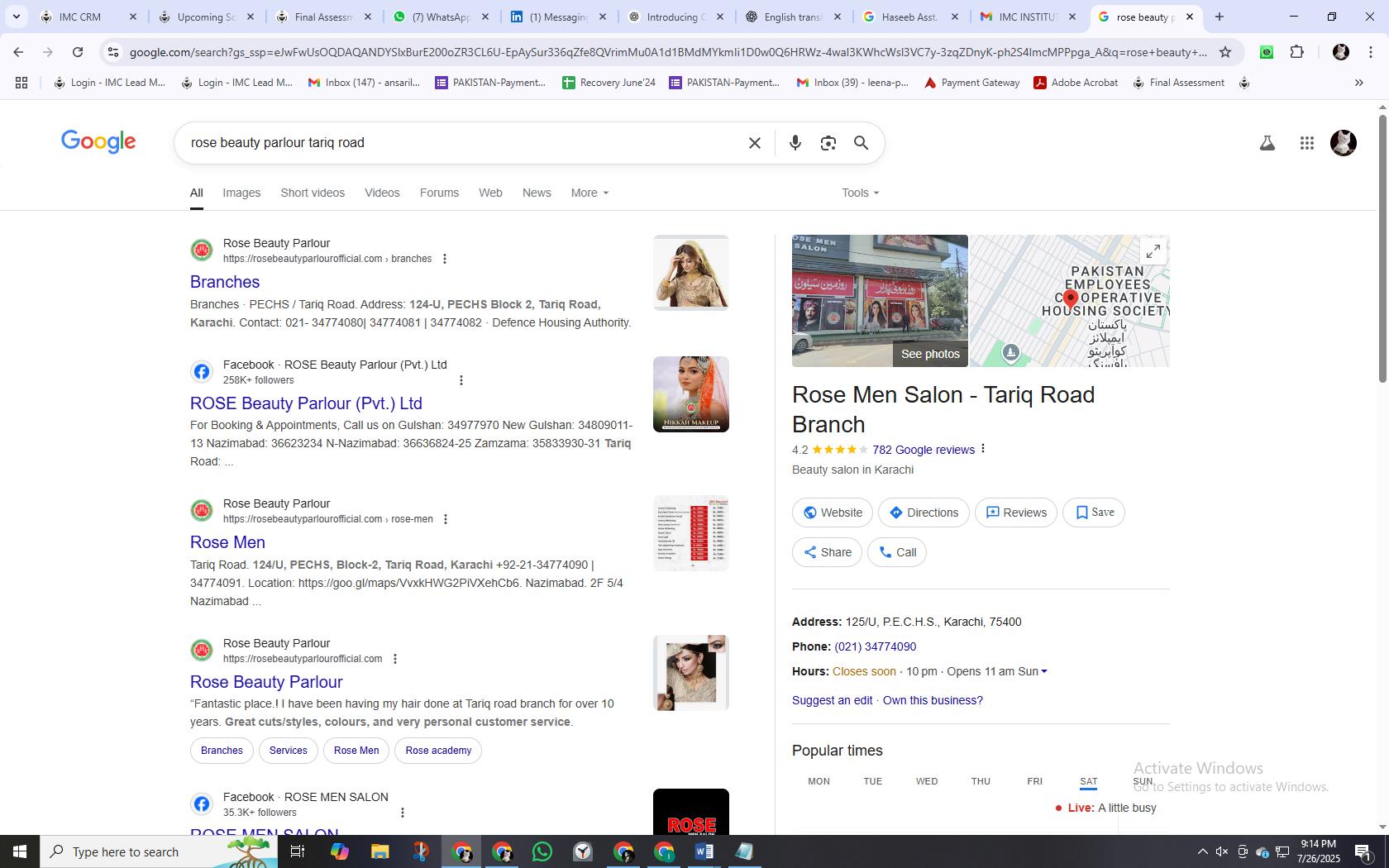Open three-dot menu for Rose Men result
Viewport: 1389px width, 868px height.
pos(446,519)
